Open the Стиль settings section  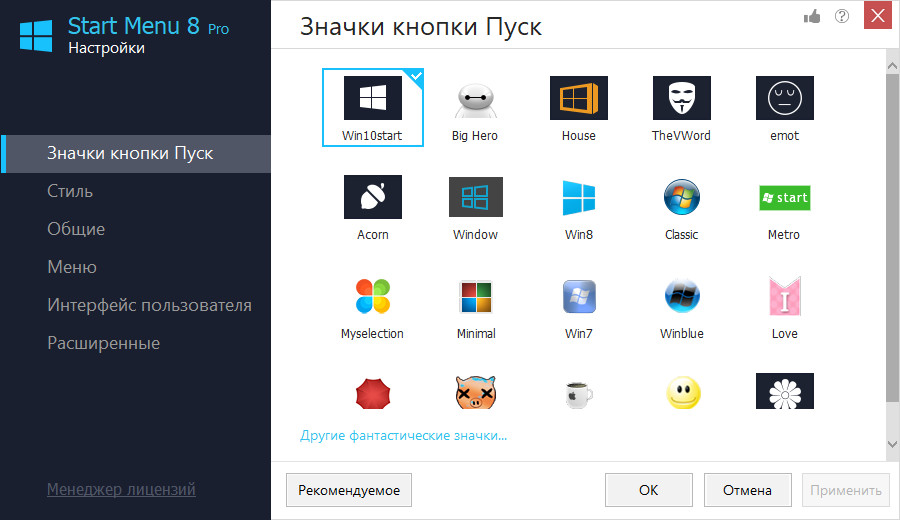pyautogui.click(x=70, y=191)
